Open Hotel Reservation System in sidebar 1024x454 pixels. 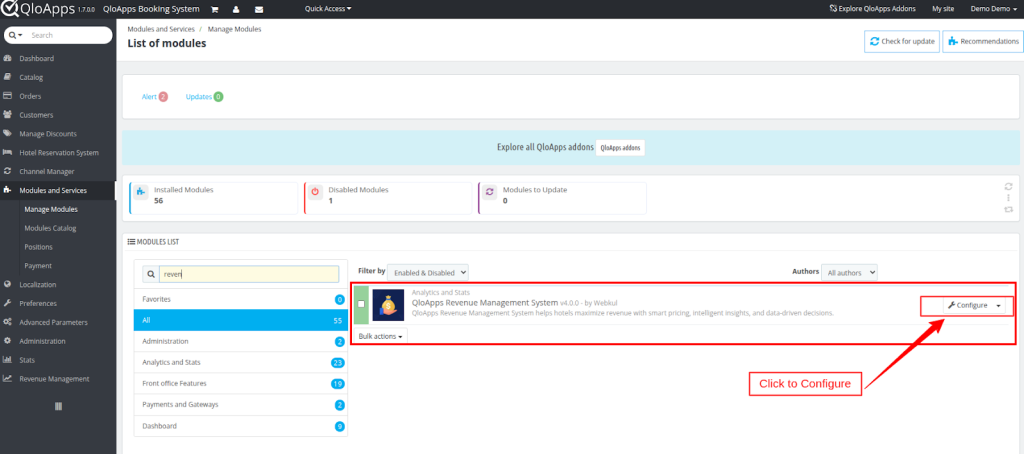pyautogui.click(x=58, y=153)
